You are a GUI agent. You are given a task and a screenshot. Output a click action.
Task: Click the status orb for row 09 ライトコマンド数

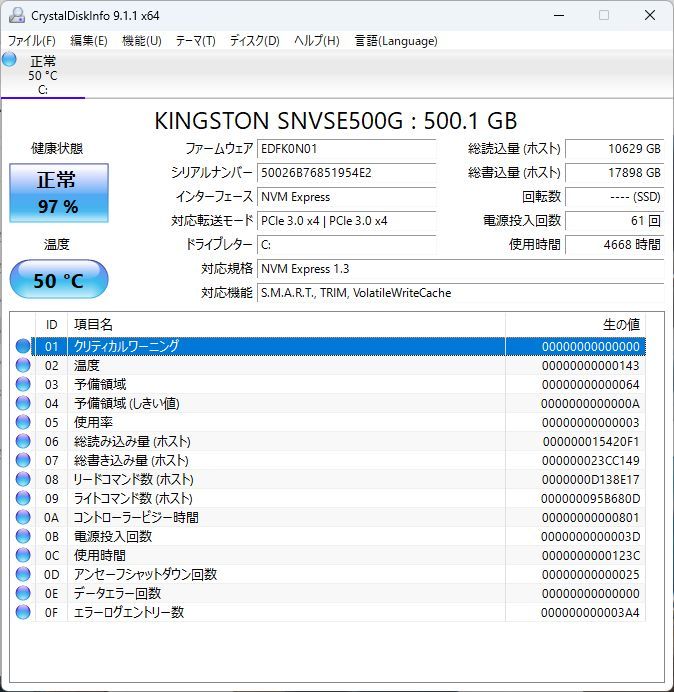click(23, 498)
